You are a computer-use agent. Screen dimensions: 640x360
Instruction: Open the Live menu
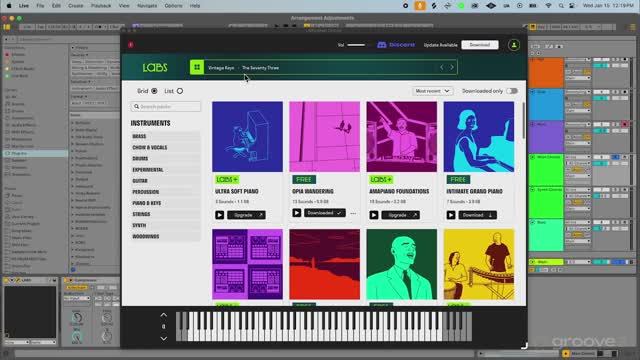coord(24,6)
